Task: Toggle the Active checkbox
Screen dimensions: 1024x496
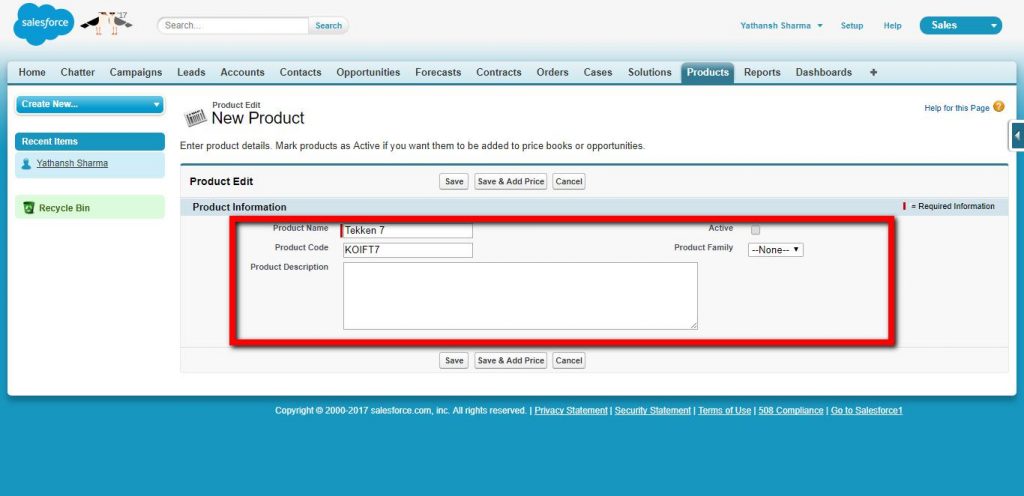Action: point(756,230)
